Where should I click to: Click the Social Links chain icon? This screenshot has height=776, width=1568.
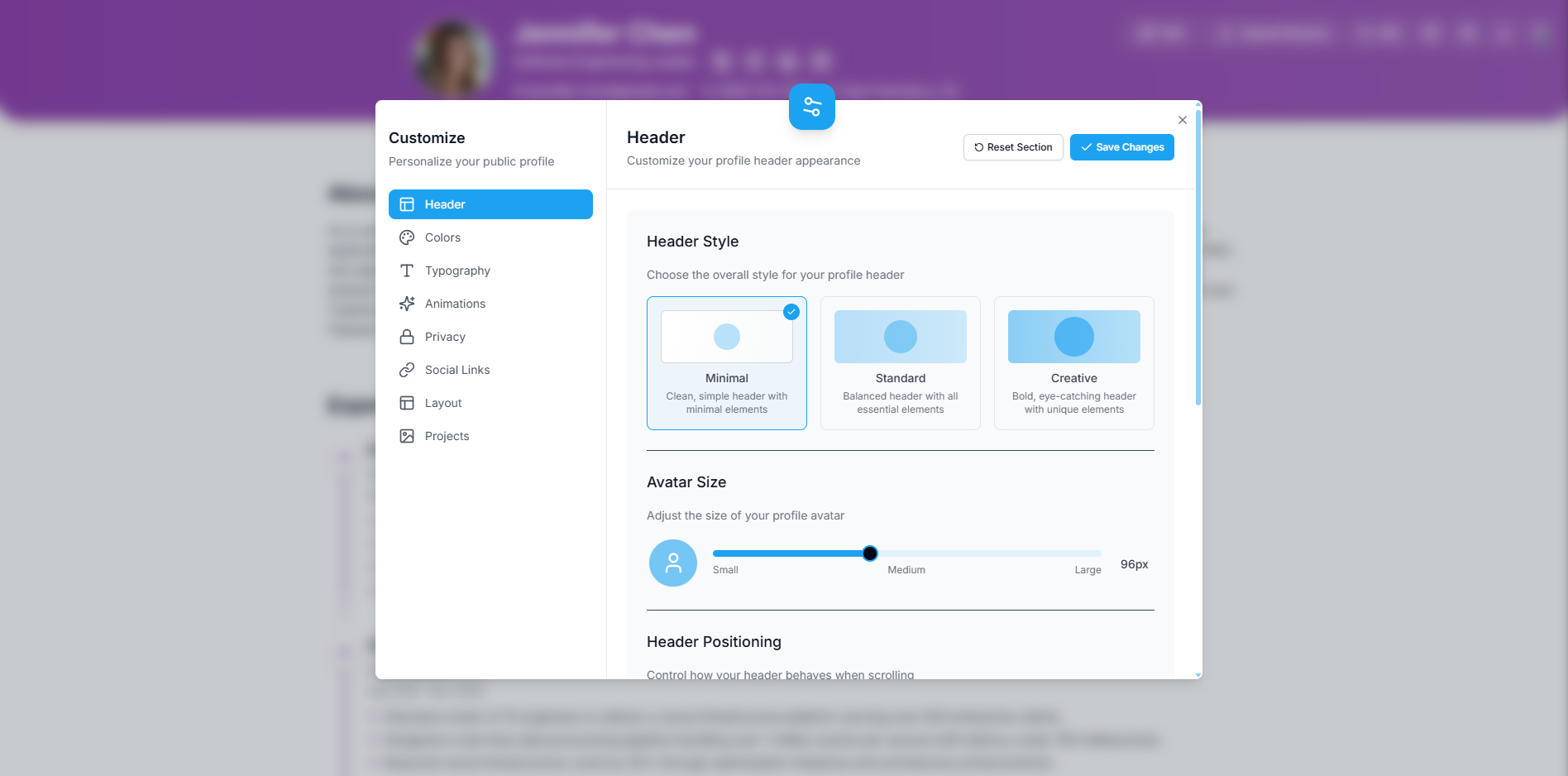pyautogui.click(x=407, y=370)
